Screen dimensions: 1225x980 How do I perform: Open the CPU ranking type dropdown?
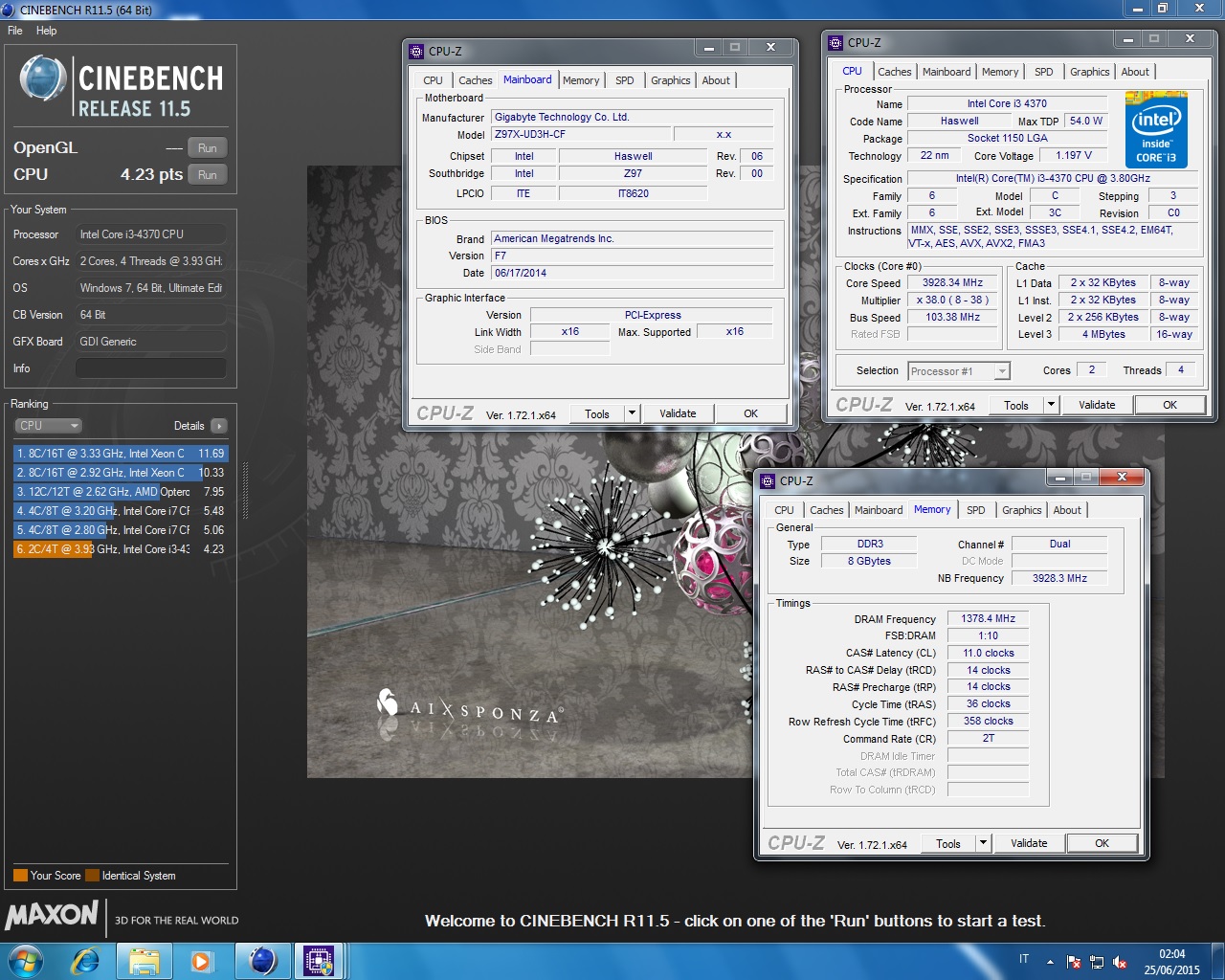(x=48, y=426)
